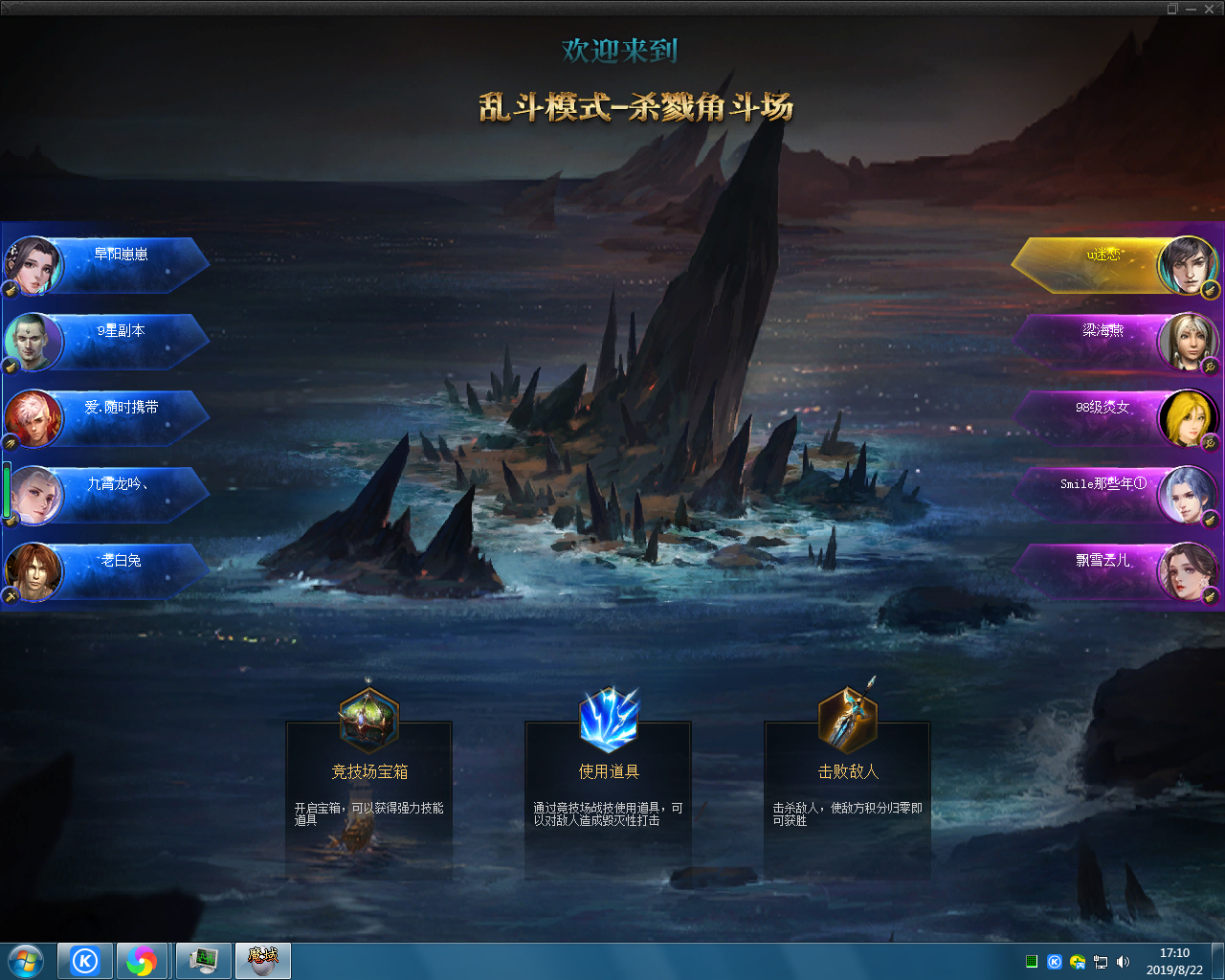Click the taskbar clock showing 17:10

[x=1174, y=961]
